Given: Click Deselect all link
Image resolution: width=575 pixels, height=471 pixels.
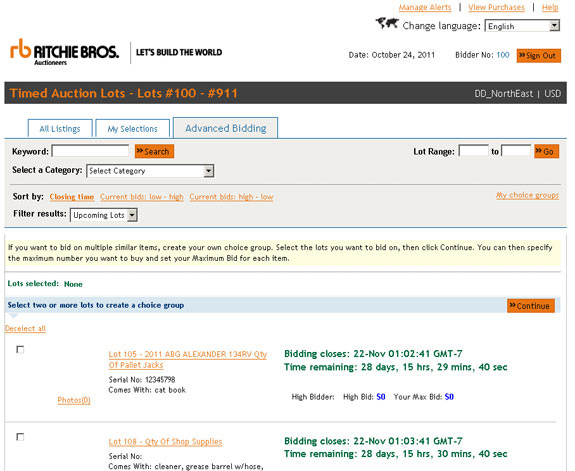Looking at the screenshot, I should (x=25, y=328).
